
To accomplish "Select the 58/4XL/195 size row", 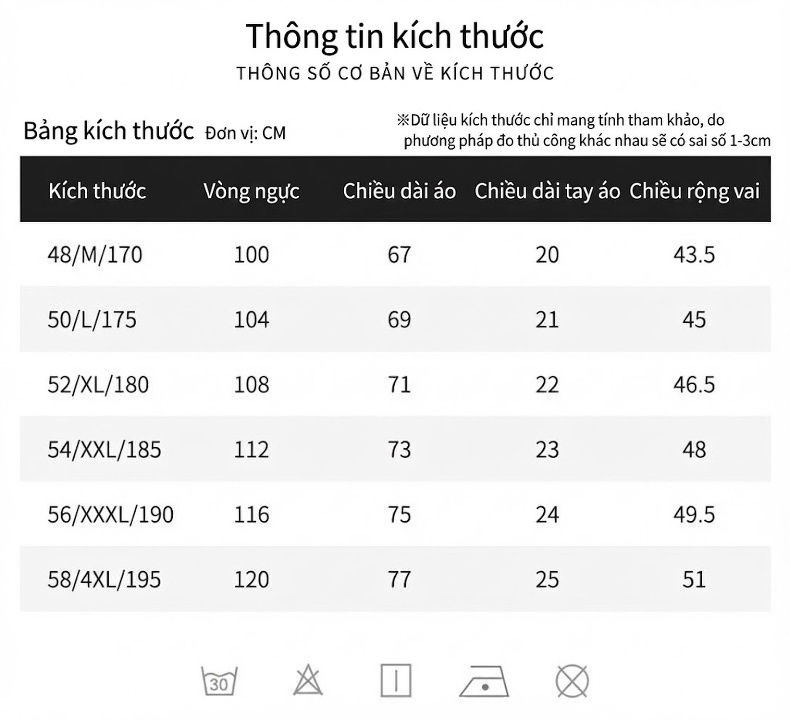I will tap(396, 579).
